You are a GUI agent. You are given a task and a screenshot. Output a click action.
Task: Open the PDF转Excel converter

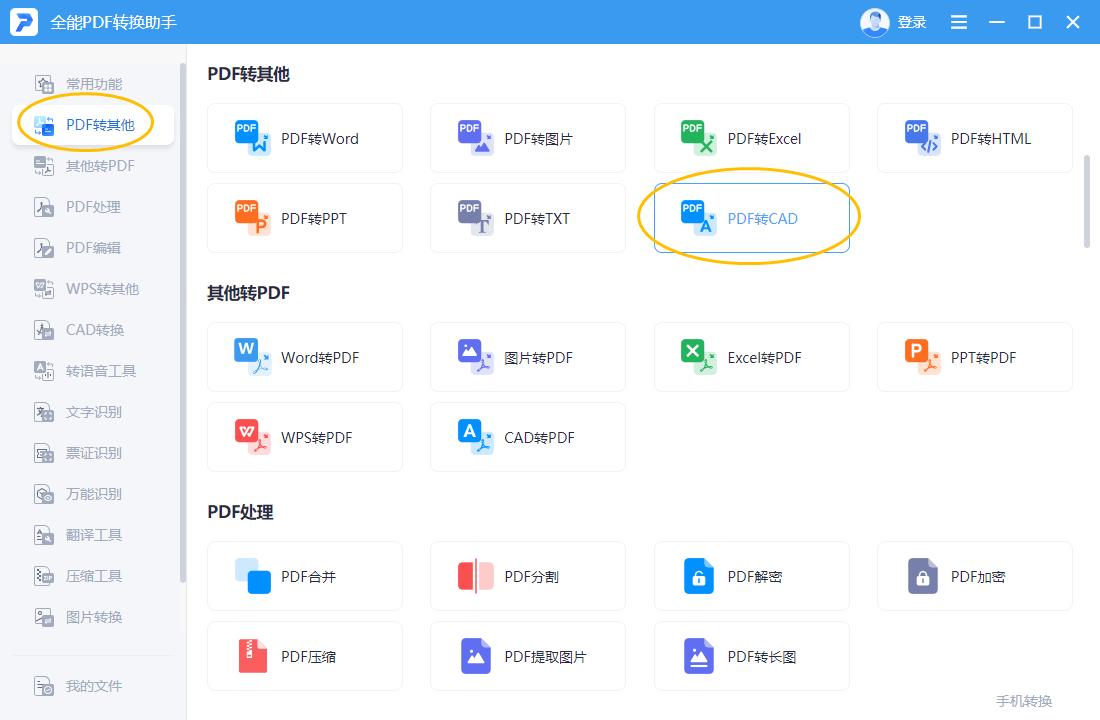tap(751, 138)
